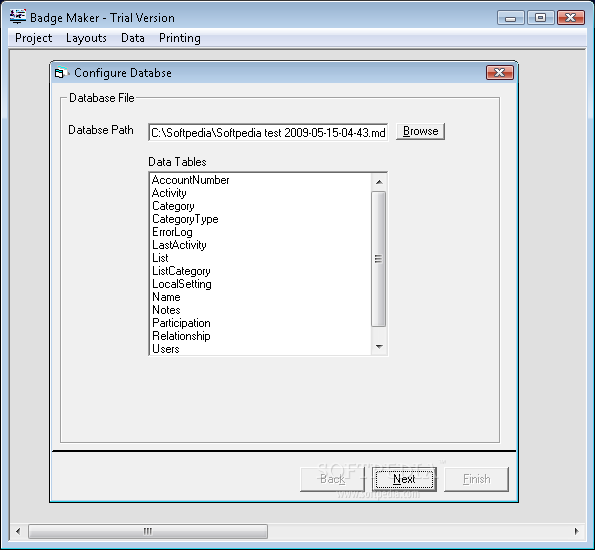The height and width of the screenshot is (550, 595).
Task: Click Data Tables vertical scrollbar thumb
Action: [379, 259]
